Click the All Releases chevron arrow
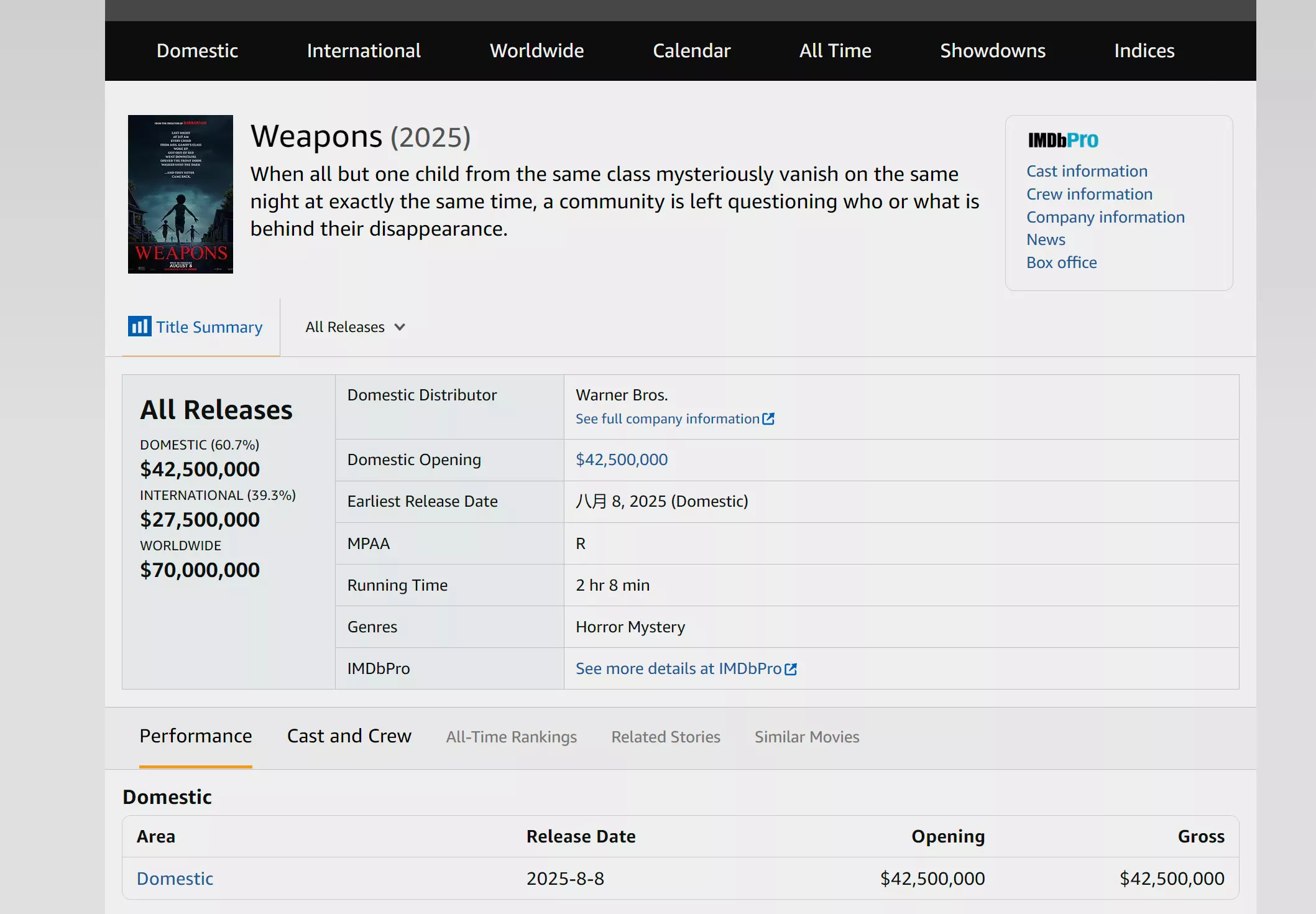 point(400,327)
